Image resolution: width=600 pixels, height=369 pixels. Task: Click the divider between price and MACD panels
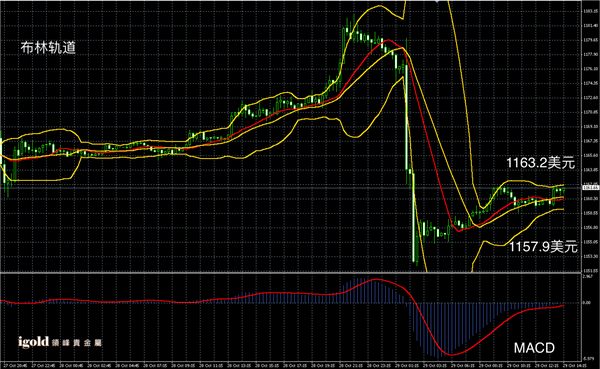(291, 273)
